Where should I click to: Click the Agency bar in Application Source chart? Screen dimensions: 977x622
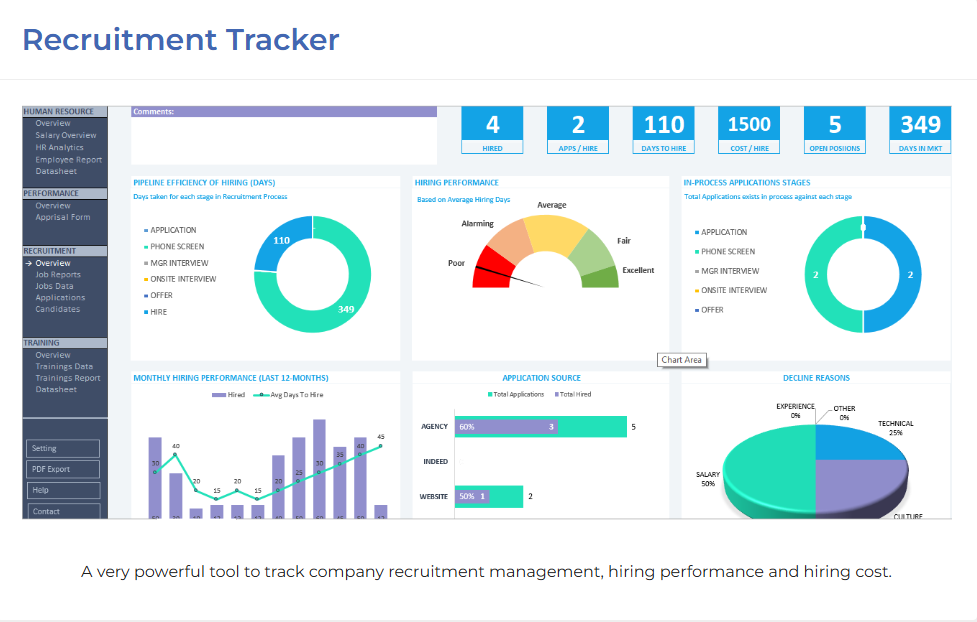tap(540, 427)
